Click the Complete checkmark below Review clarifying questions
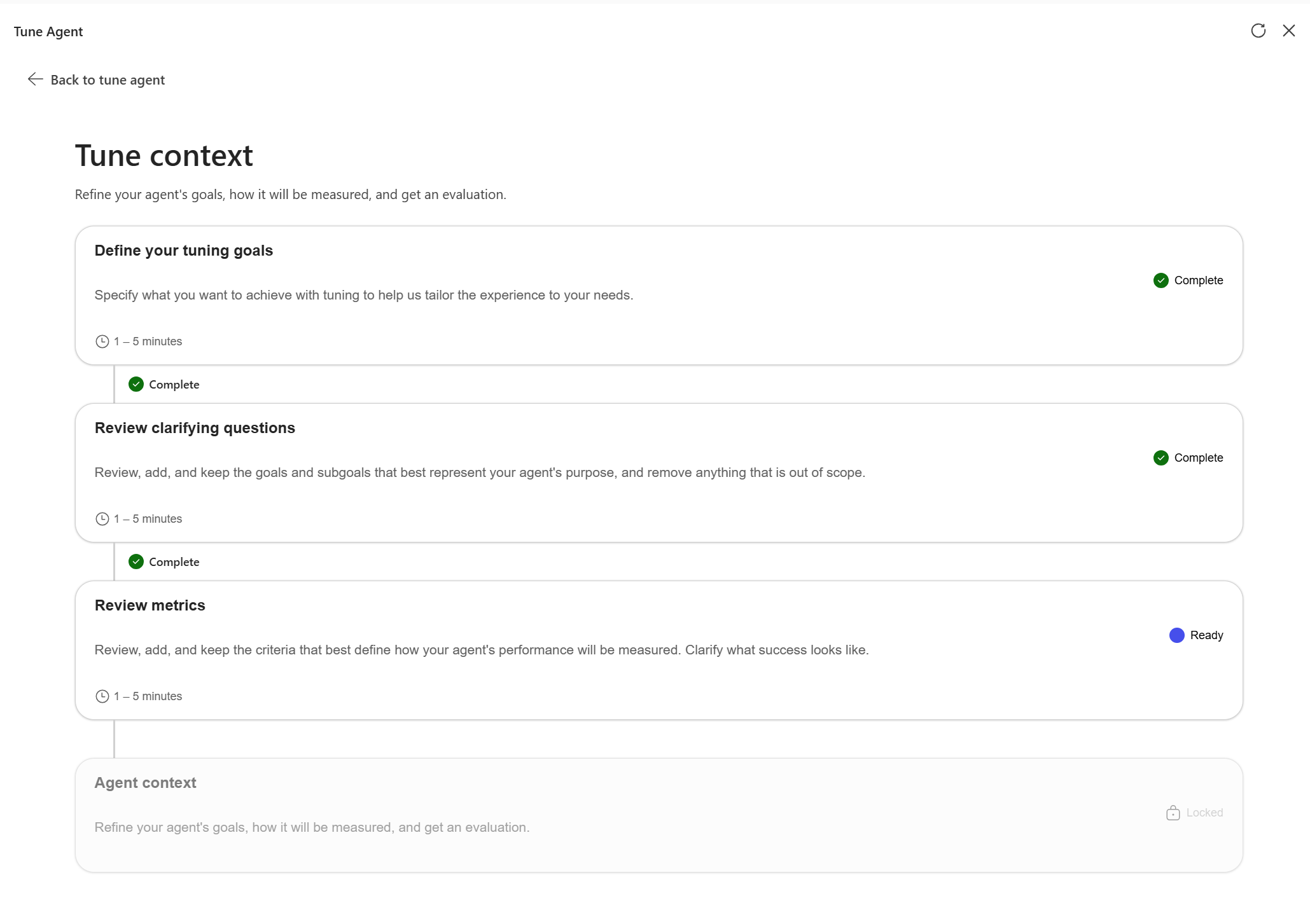This screenshot has height=924, width=1310. tap(136, 562)
